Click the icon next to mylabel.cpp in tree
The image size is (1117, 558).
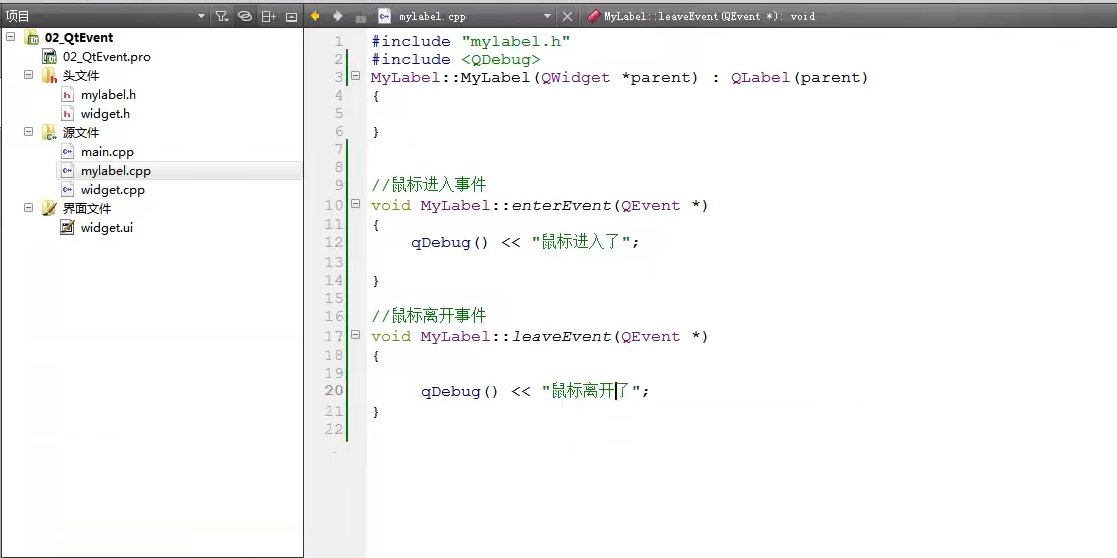(x=68, y=171)
